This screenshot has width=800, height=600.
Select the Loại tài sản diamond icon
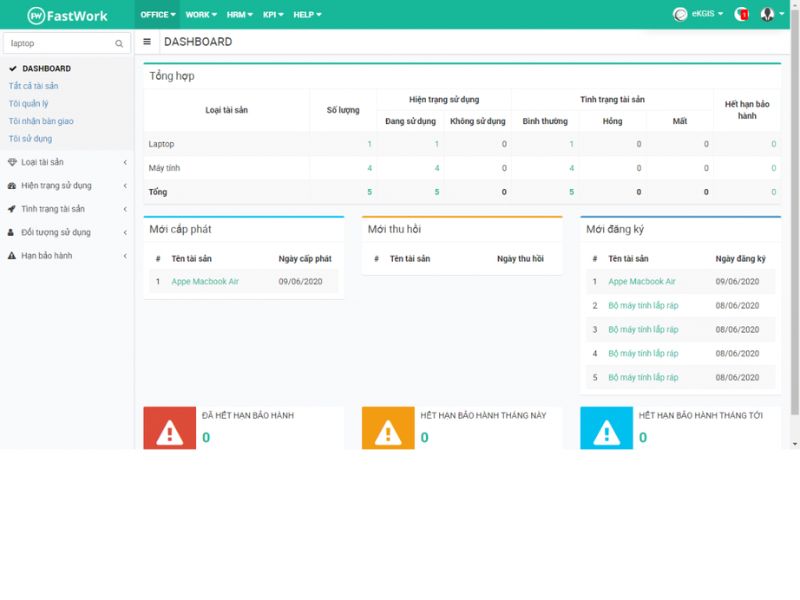pyautogui.click(x=11, y=161)
